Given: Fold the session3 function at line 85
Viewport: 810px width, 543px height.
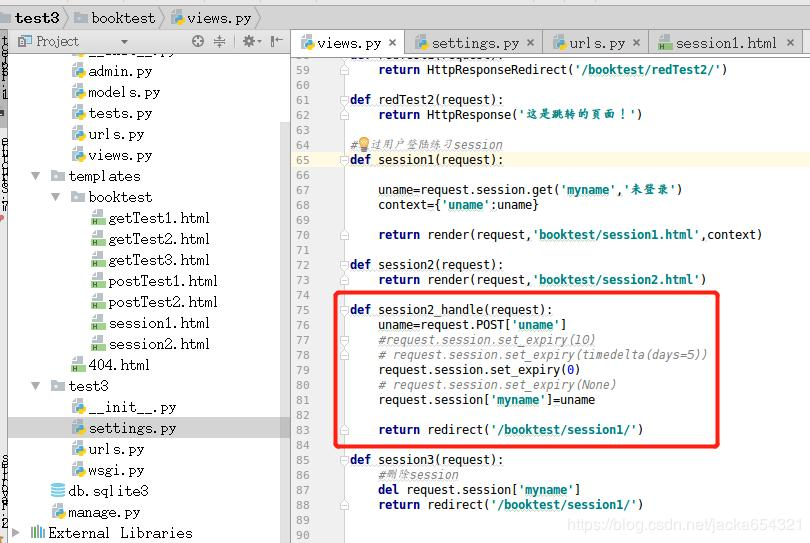Looking at the screenshot, I should click(x=344, y=460).
